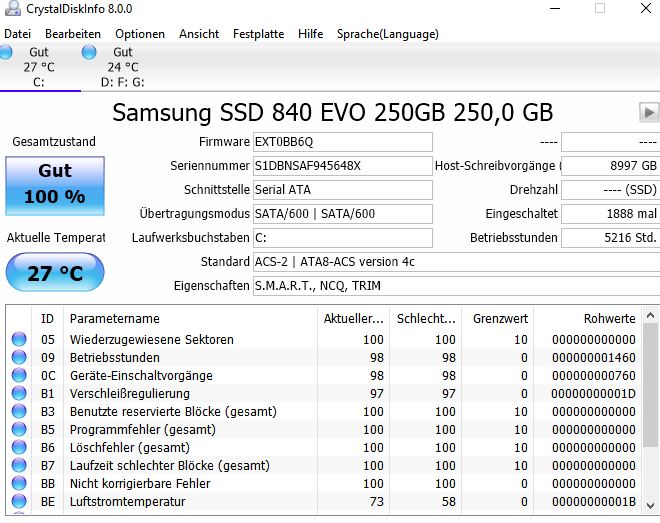The width and height of the screenshot is (660, 523).
Task: Click status icon of Wiederzugewiesene Sektoren row
Action: [x=19, y=339]
